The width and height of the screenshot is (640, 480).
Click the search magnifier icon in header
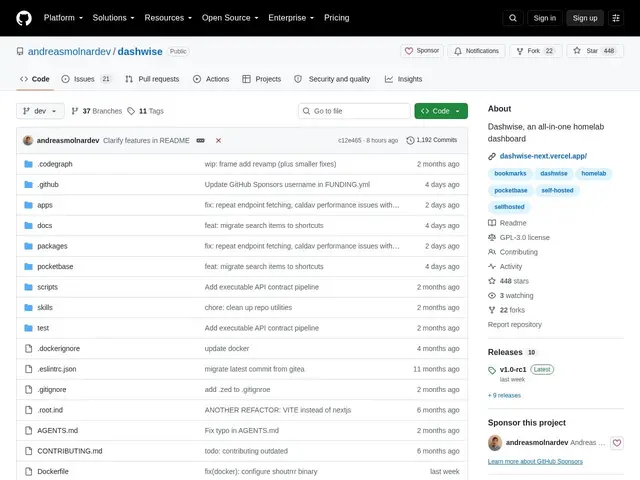click(x=513, y=18)
